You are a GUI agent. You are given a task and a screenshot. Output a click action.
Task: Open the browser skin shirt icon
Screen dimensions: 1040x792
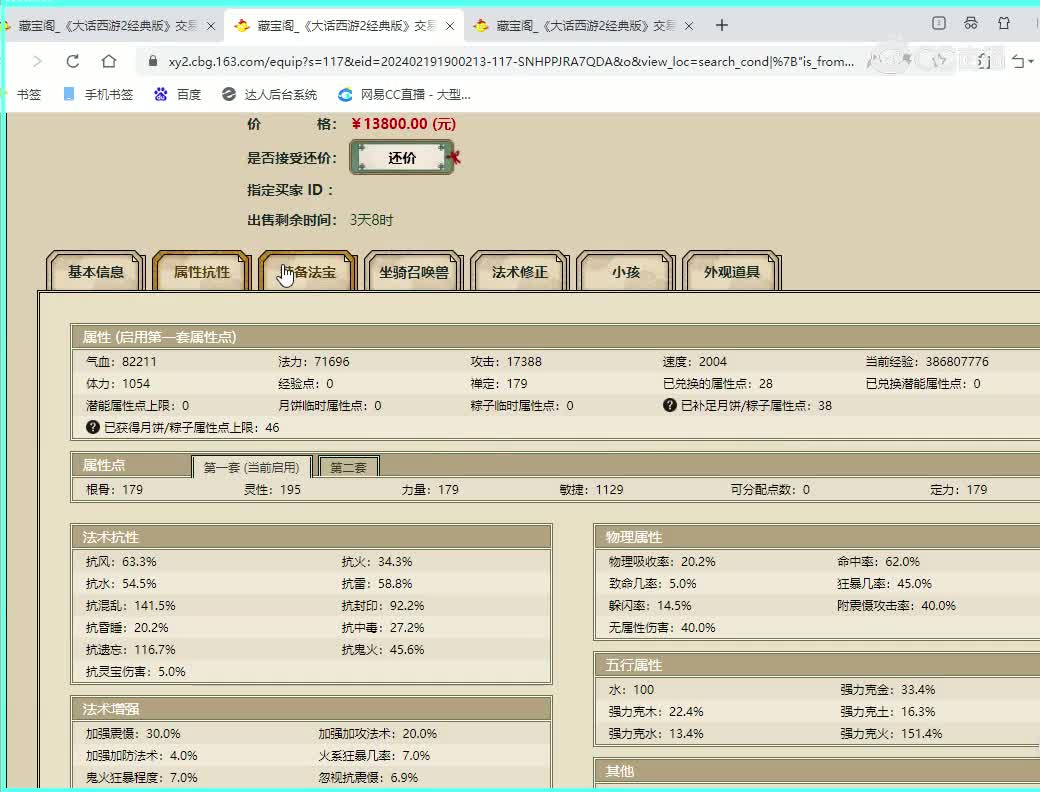[1004, 23]
